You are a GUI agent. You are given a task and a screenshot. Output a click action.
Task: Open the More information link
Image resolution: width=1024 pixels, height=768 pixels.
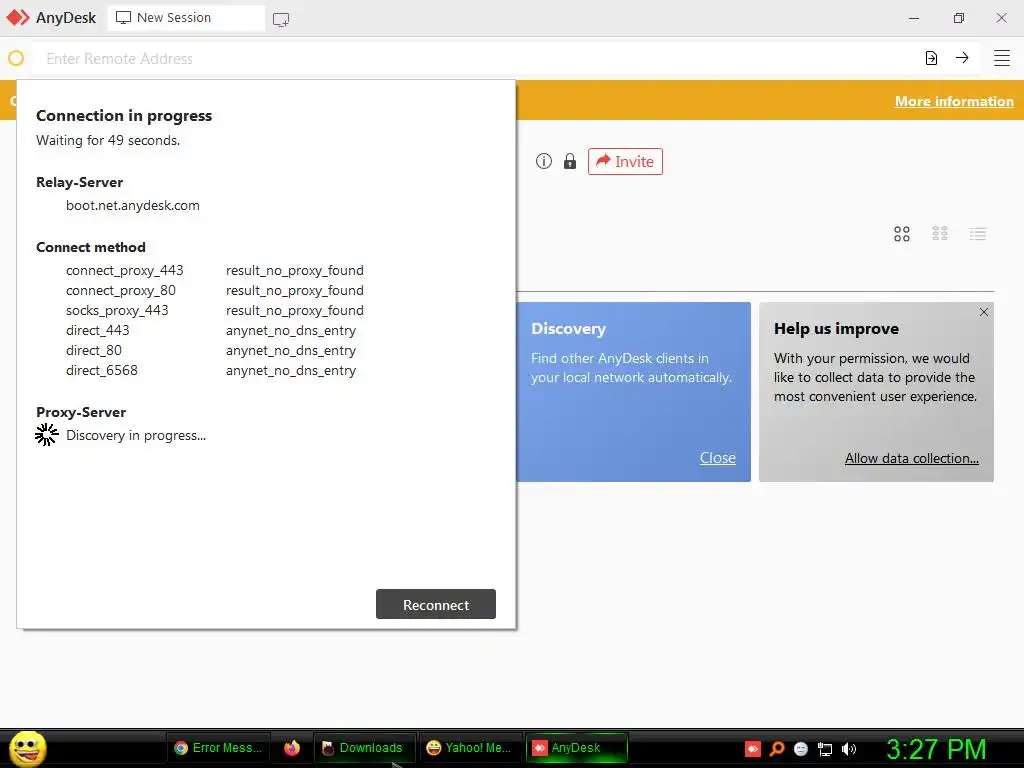[x=954, y=101]
